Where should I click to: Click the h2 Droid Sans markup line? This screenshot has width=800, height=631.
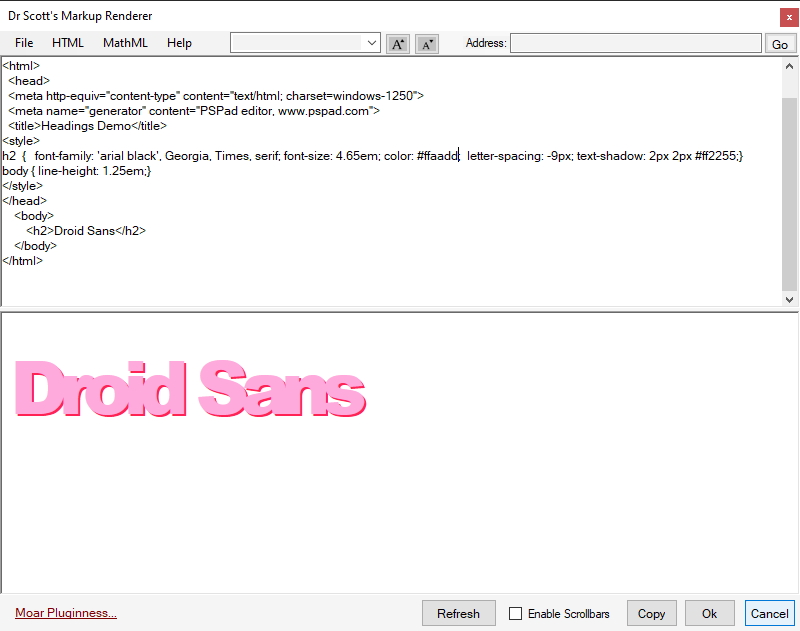(x=86, y=231)
